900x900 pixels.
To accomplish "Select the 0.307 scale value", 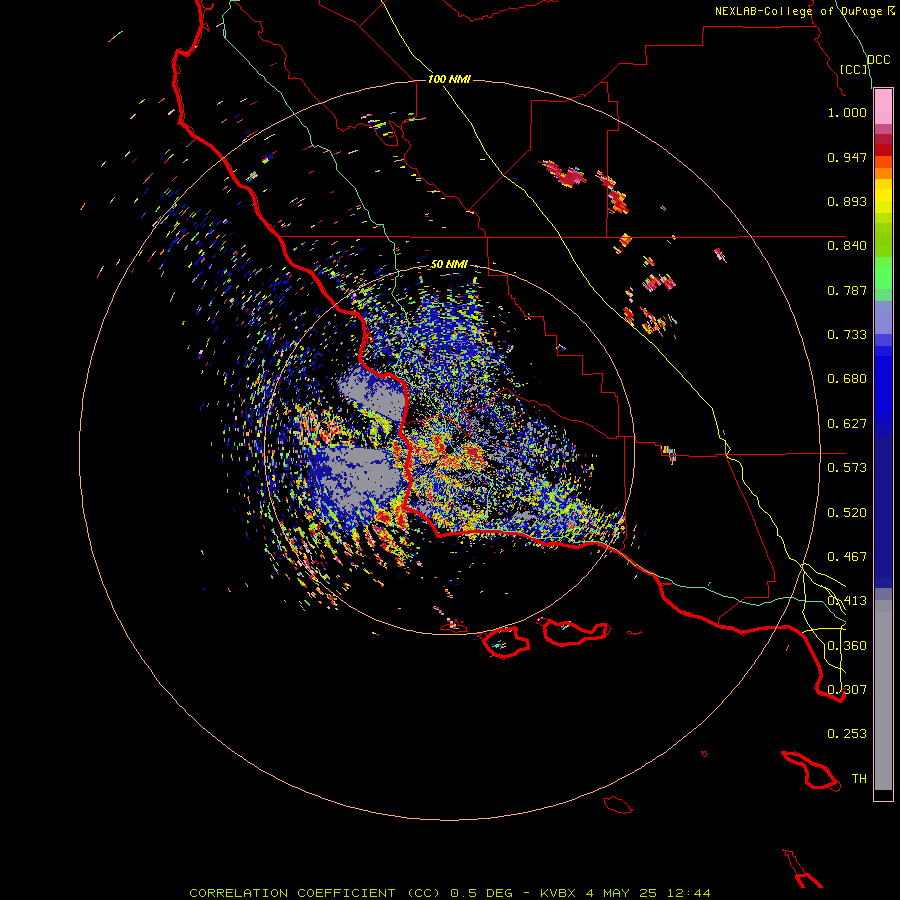I will (847, 690).
